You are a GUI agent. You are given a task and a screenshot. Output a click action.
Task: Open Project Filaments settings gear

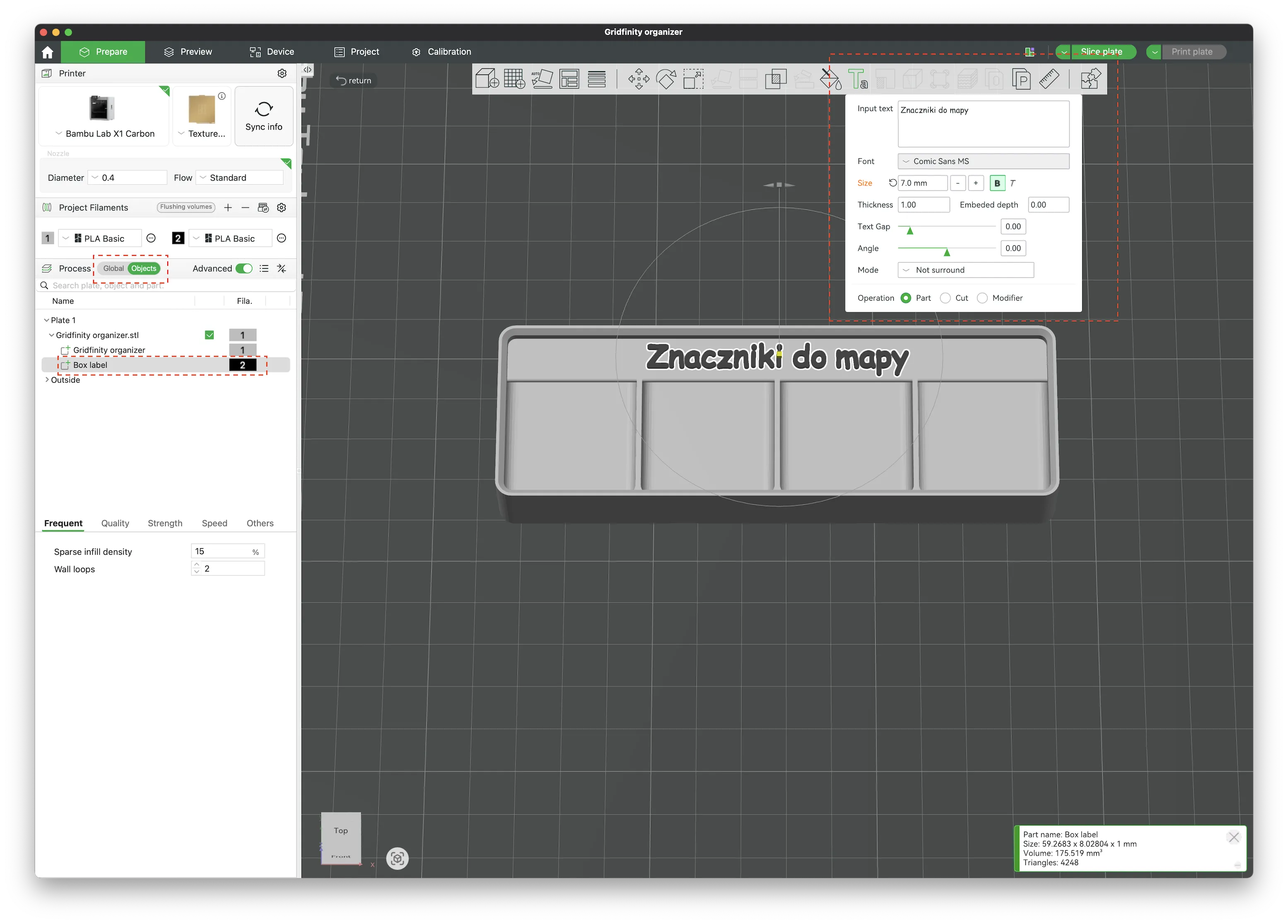tap(281, 208)
